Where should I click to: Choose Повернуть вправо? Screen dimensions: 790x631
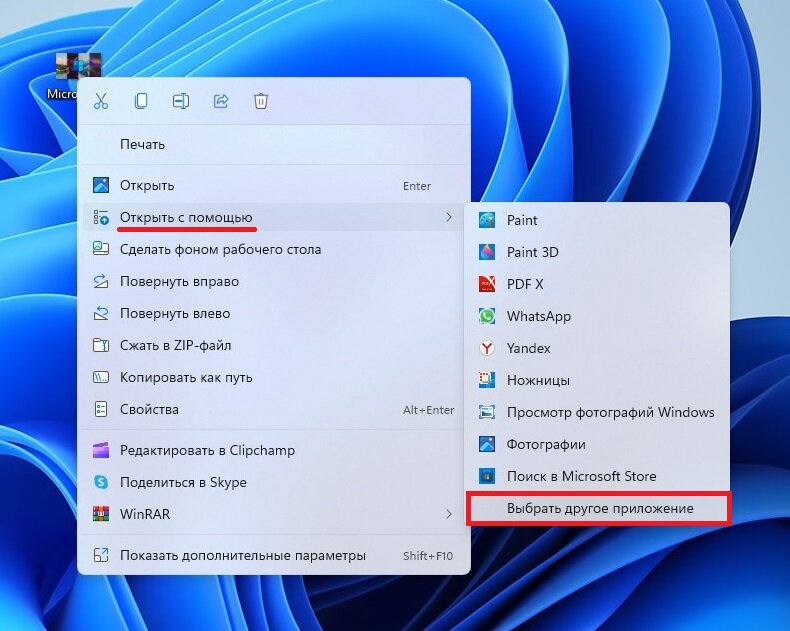[x=273, y=281]
